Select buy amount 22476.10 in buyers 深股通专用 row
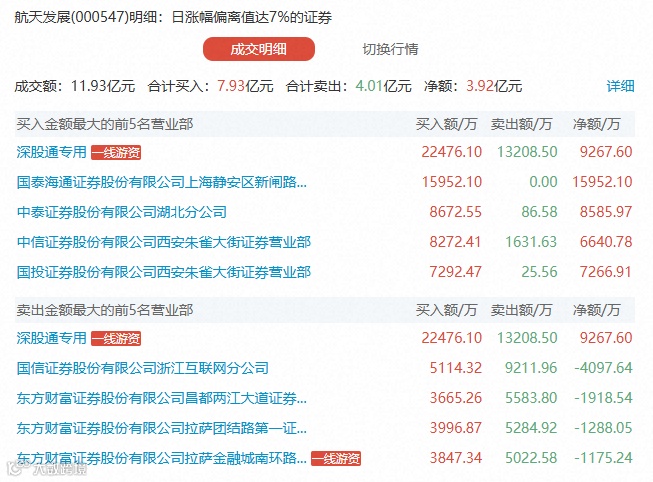Viewport: 653px width, 482px height. [452, 152]
